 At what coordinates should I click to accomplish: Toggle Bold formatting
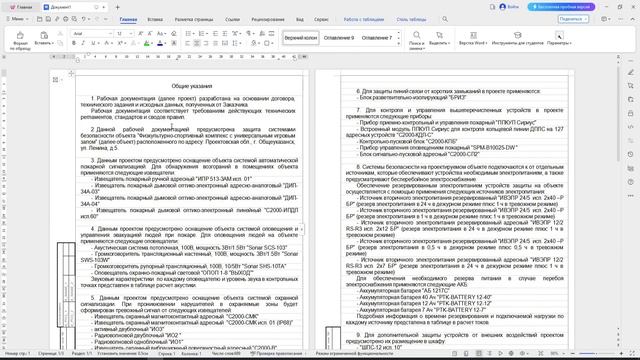[74, 43]
